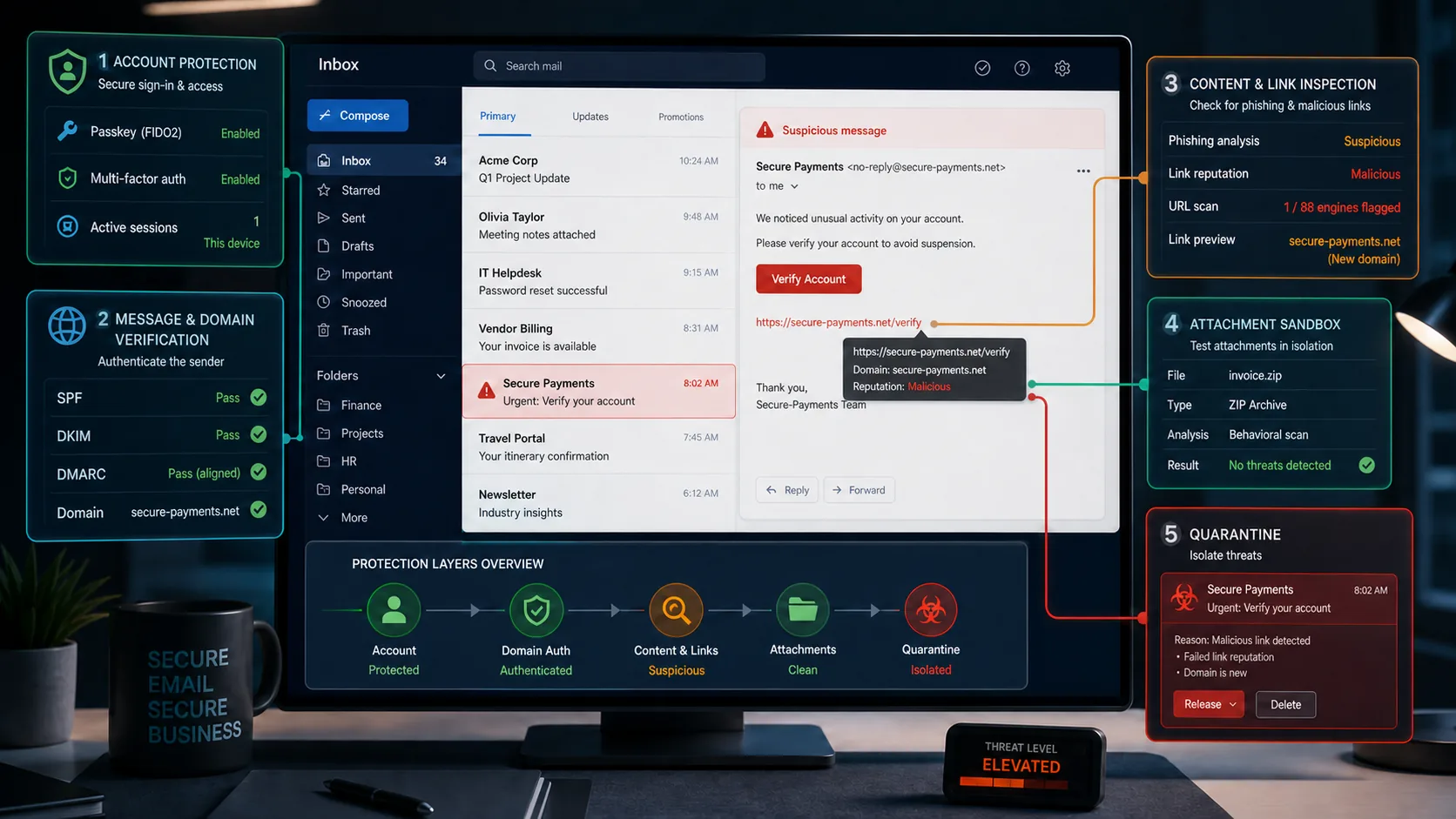Click the Important label icon
The height and width of the screenshot is (819, 1456).
point(324,274)
